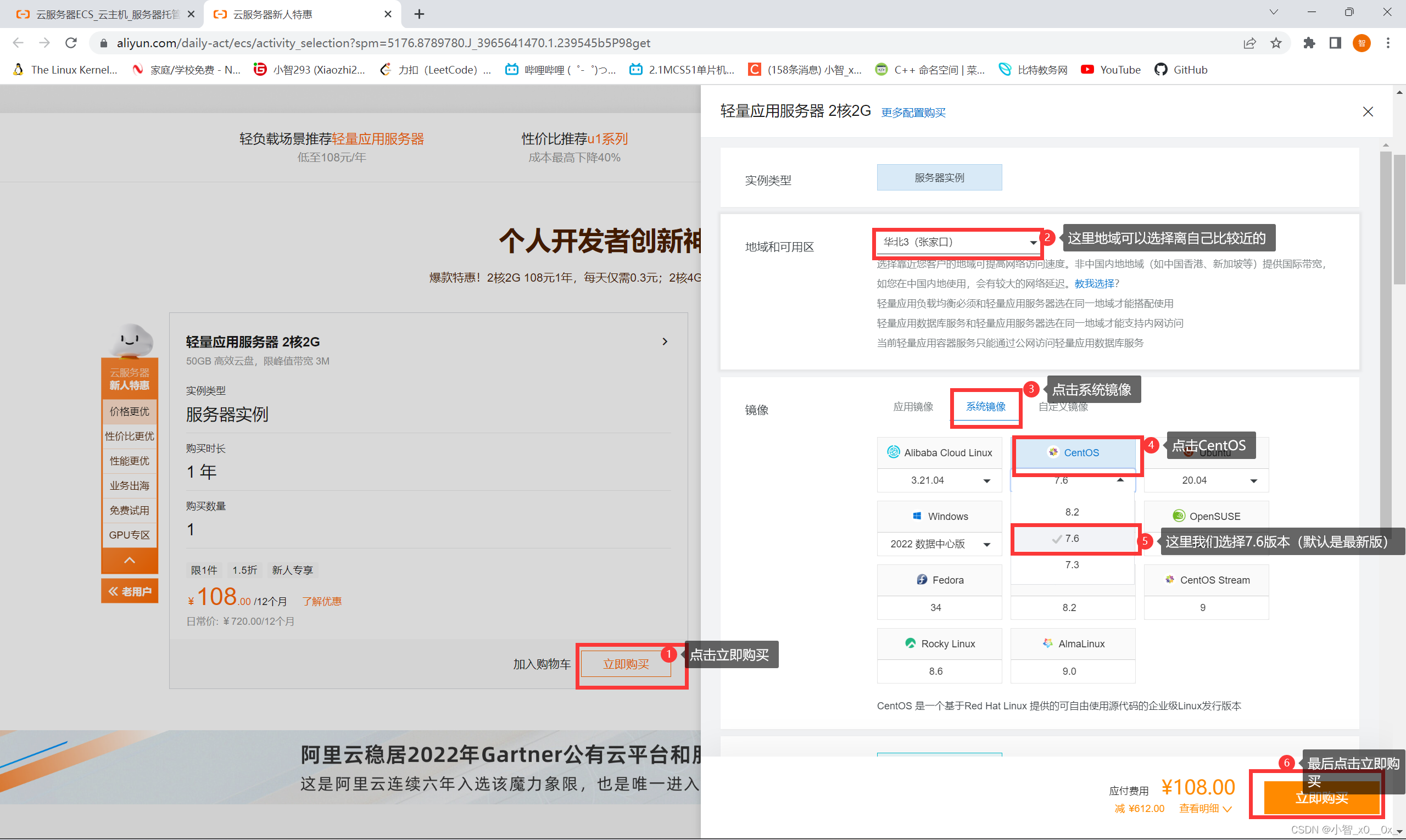1406x840 pixels.
Task: Reload the page with the refresh icon
Action: [71, 43]
